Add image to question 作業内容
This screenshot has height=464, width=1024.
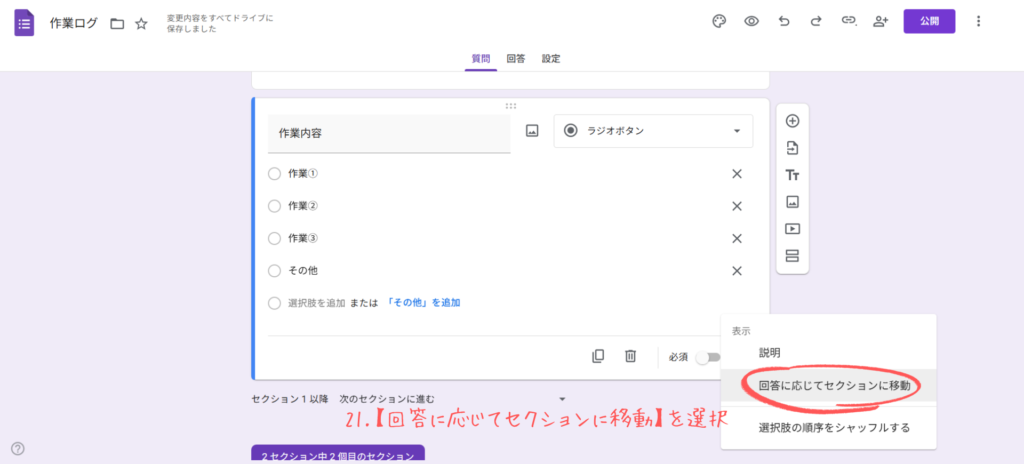[x=532, y=131]
